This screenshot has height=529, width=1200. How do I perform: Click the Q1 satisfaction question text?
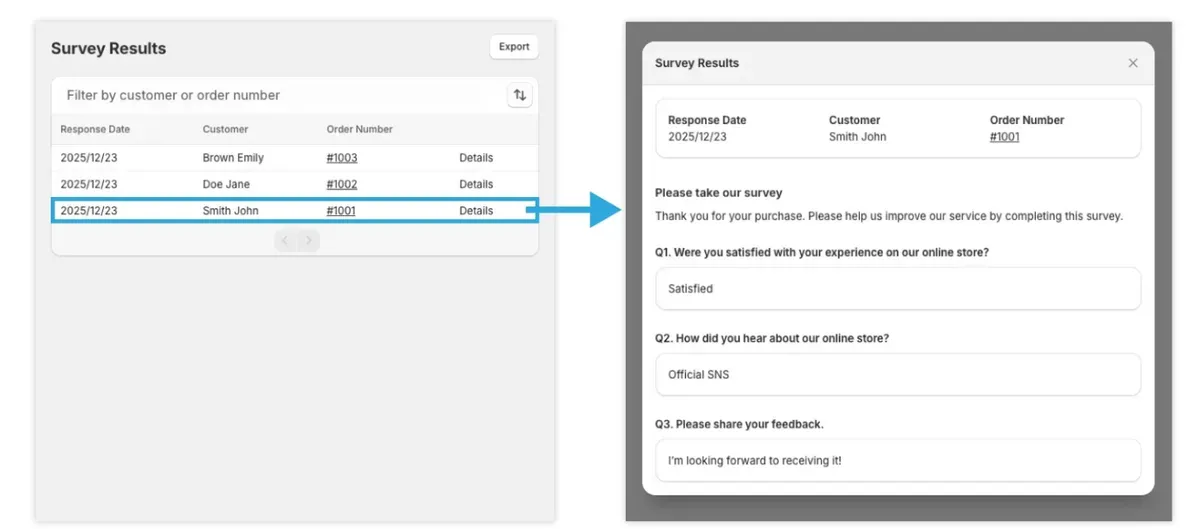click(x=822, y=253)
